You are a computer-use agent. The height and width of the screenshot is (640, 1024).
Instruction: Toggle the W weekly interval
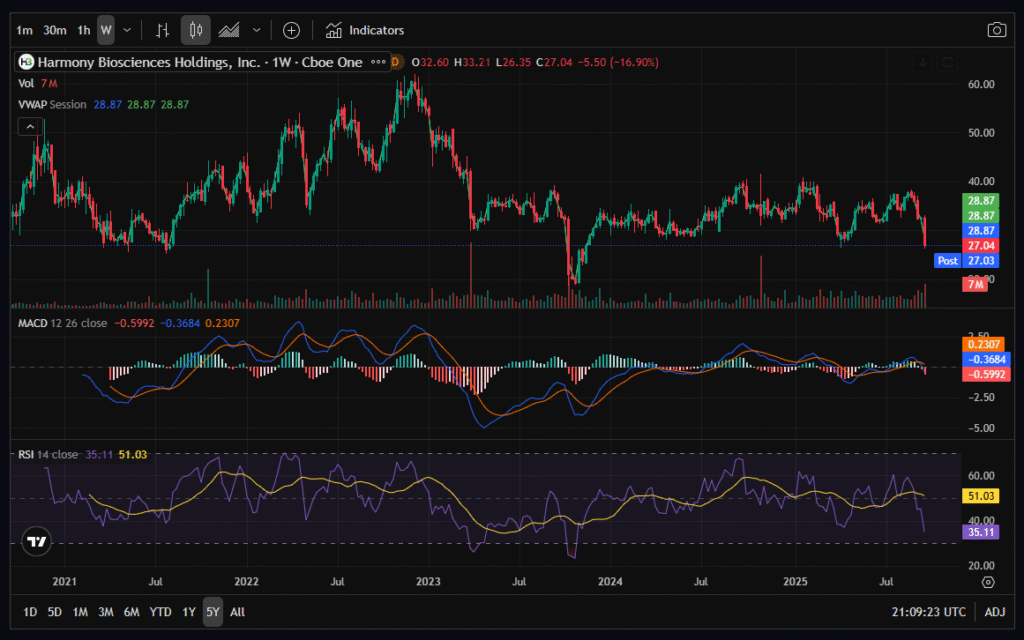tap(106, 30)
